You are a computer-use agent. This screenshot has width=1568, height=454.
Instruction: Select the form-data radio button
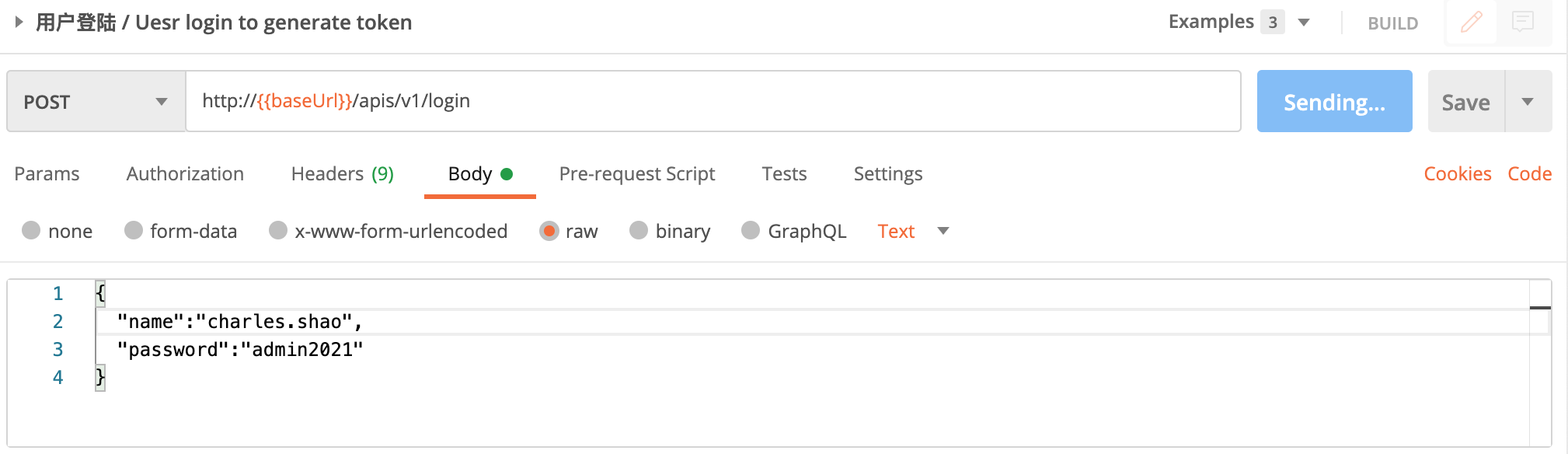pos(134,231)
